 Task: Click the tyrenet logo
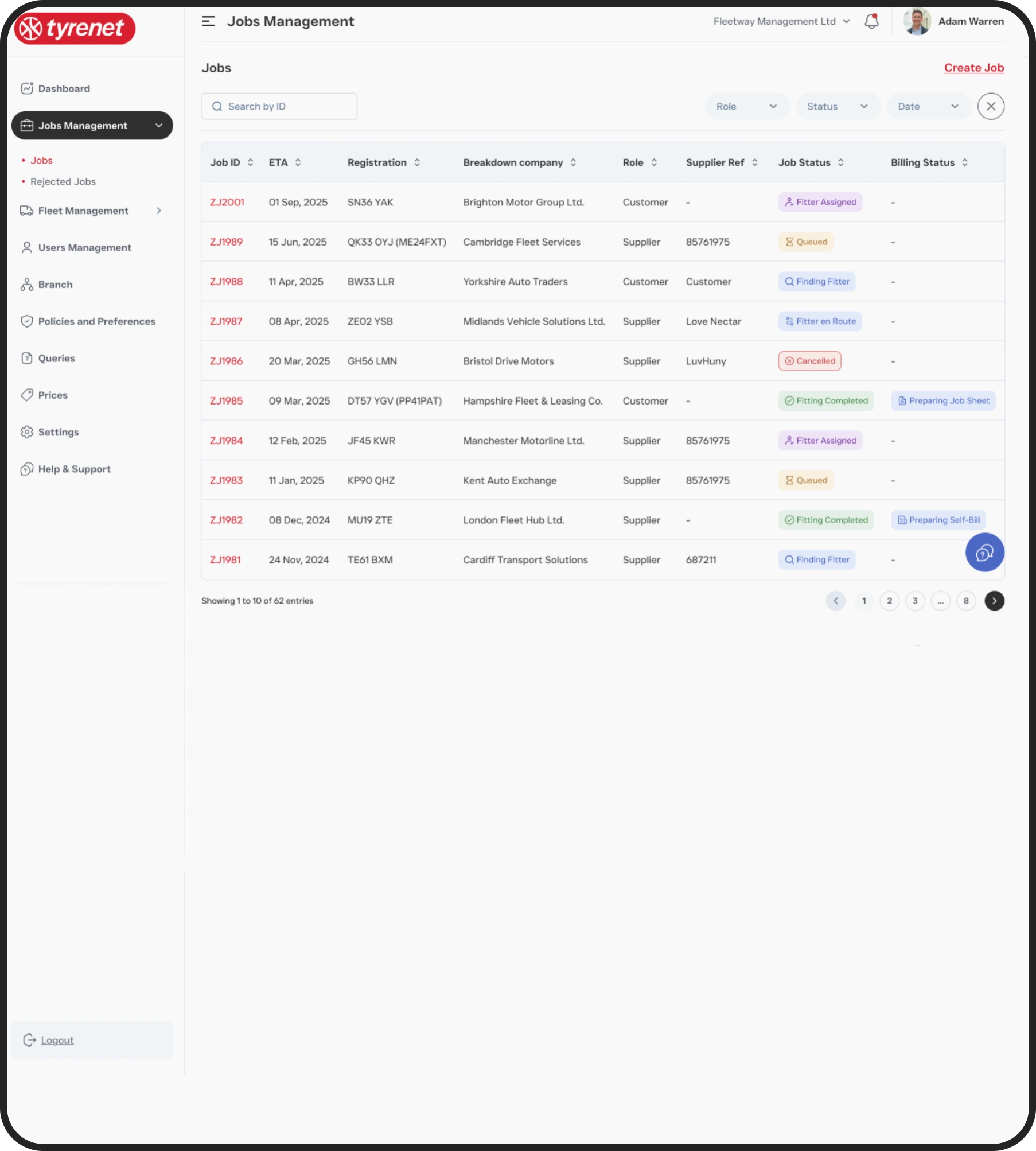75,28
